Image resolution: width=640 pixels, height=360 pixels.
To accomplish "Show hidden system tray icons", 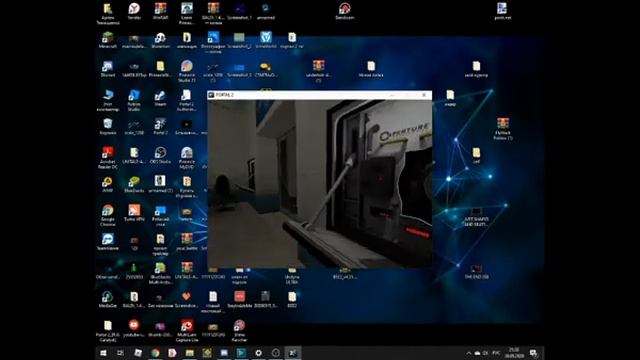I will click(x=469, y=353).
